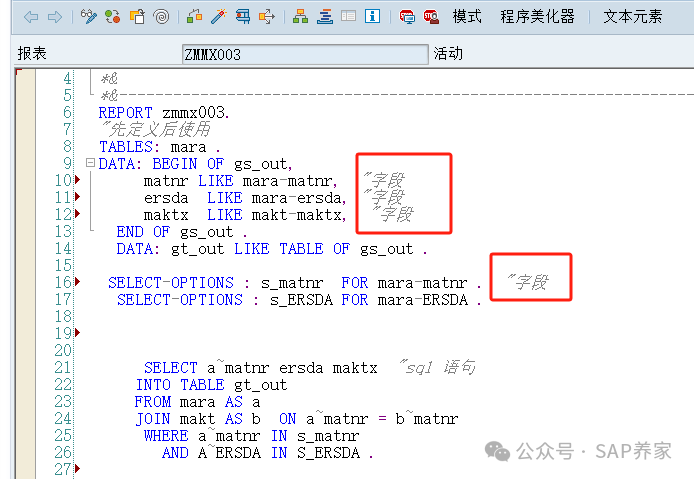
Task: Click line number 6 in the gutter
Action: (67, 112)
